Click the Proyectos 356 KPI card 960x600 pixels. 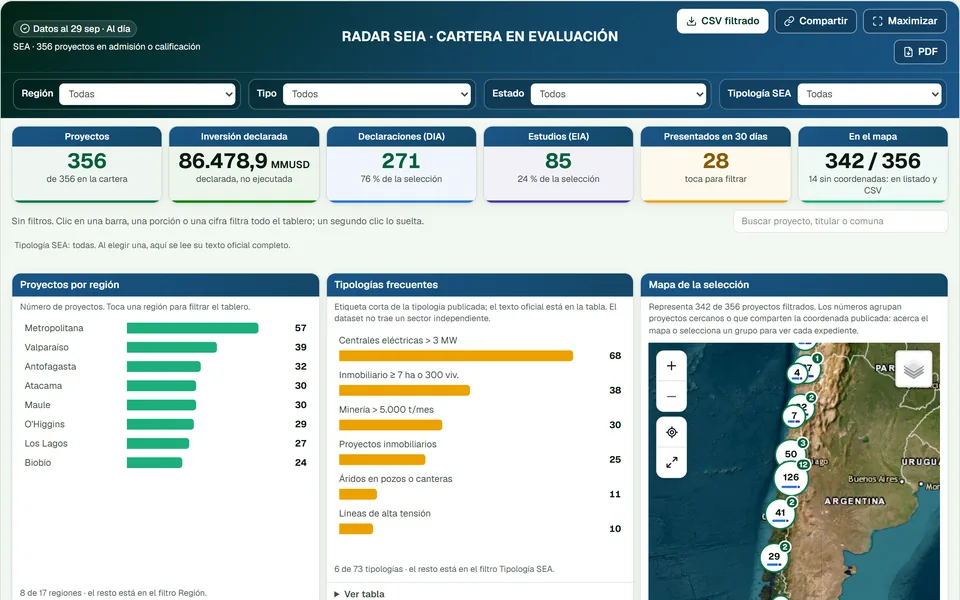coord(87,164)
